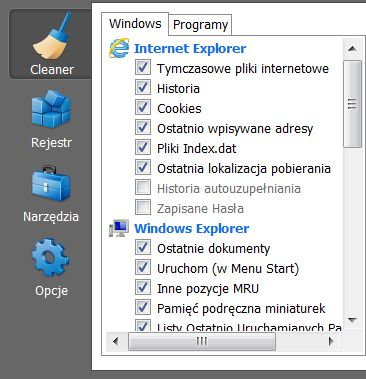Select the Rejestr registry cubes icon

pyautogui.click(x=51, y=109)
